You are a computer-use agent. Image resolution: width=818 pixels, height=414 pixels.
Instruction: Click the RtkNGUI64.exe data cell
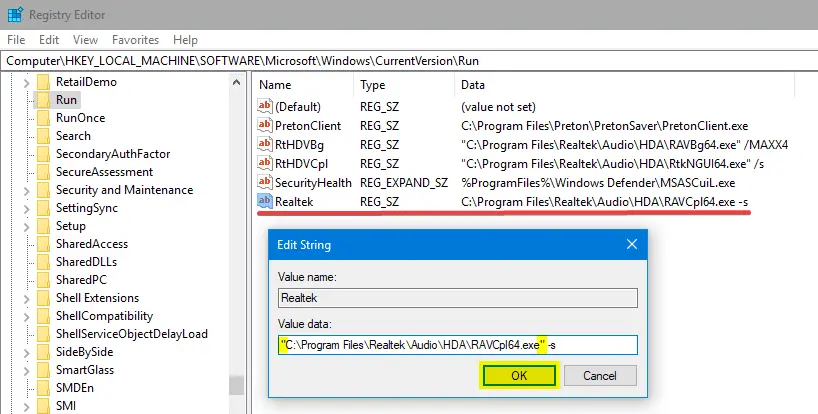click(x=612, y=164)
